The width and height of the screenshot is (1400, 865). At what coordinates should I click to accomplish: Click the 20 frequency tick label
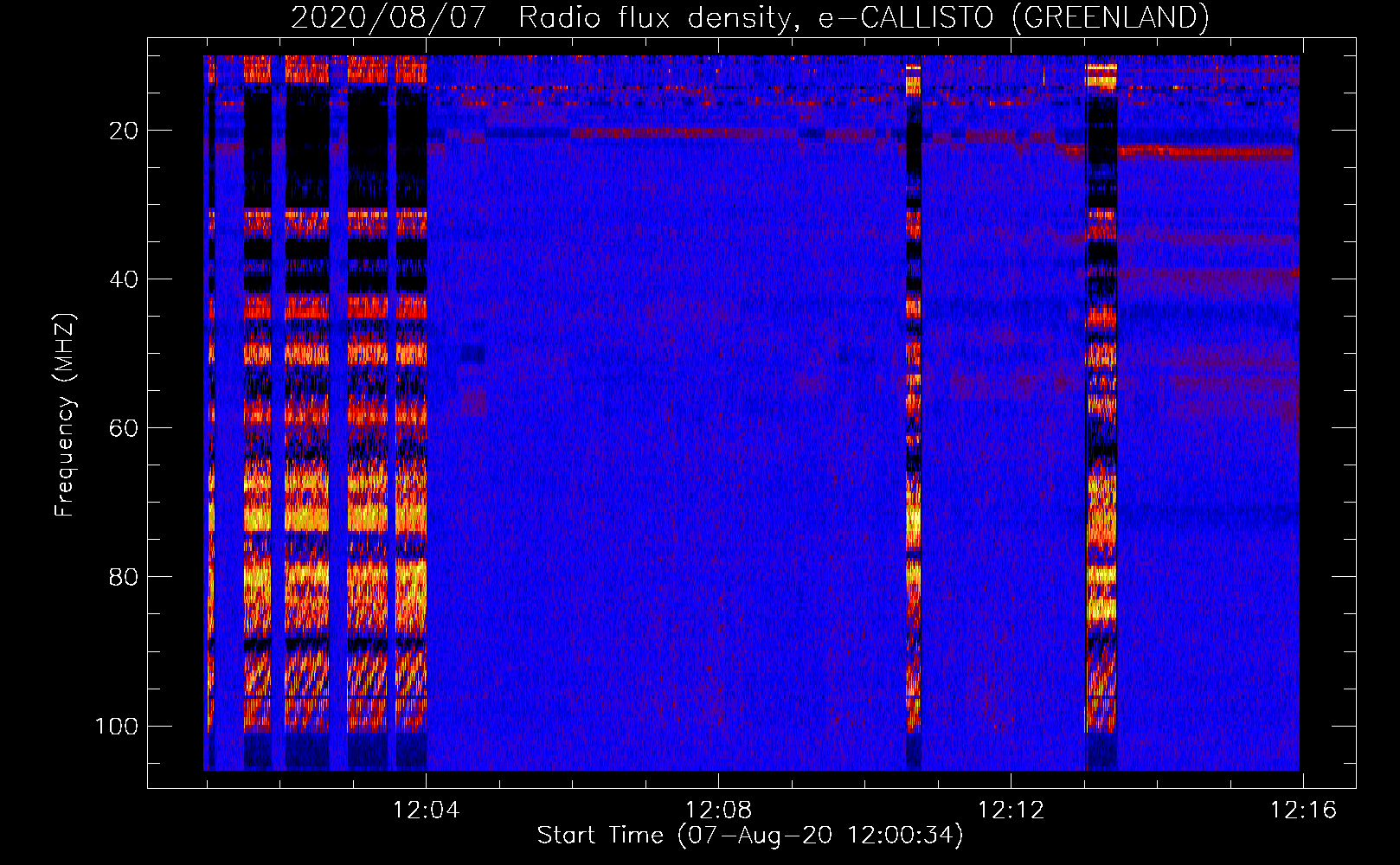click(x=124, y=131)
